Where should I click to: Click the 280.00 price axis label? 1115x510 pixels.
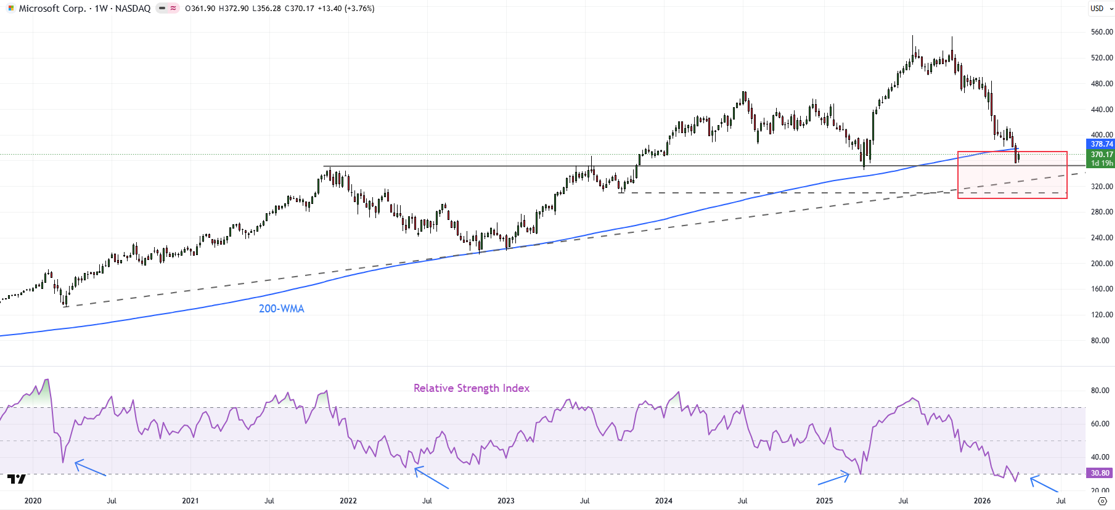click(x=1101, y=212)
